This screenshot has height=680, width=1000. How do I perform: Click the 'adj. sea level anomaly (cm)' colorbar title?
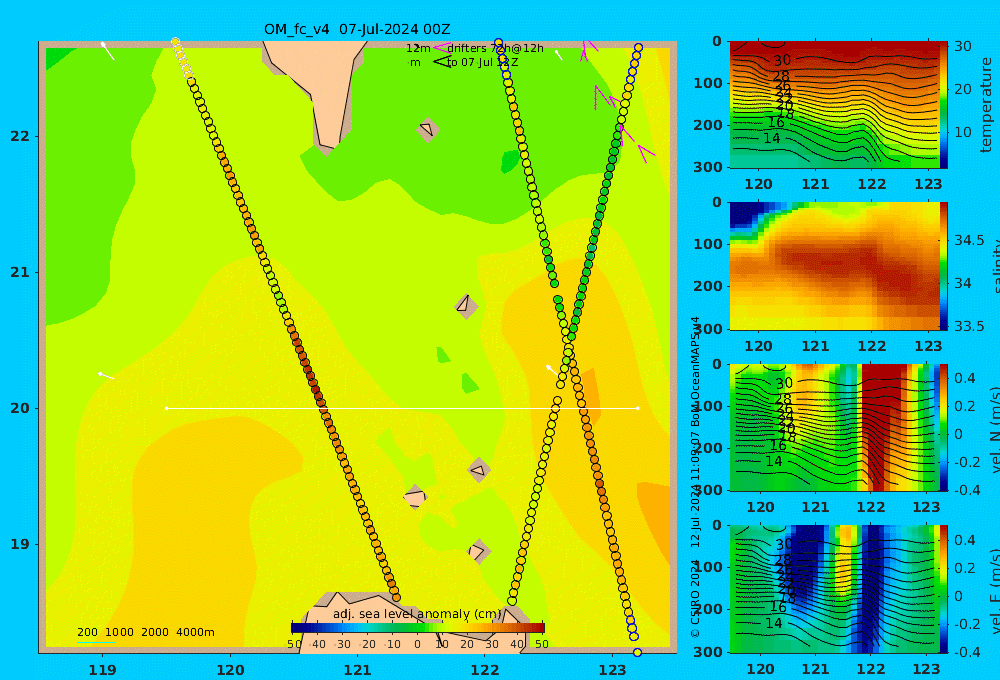417,614
